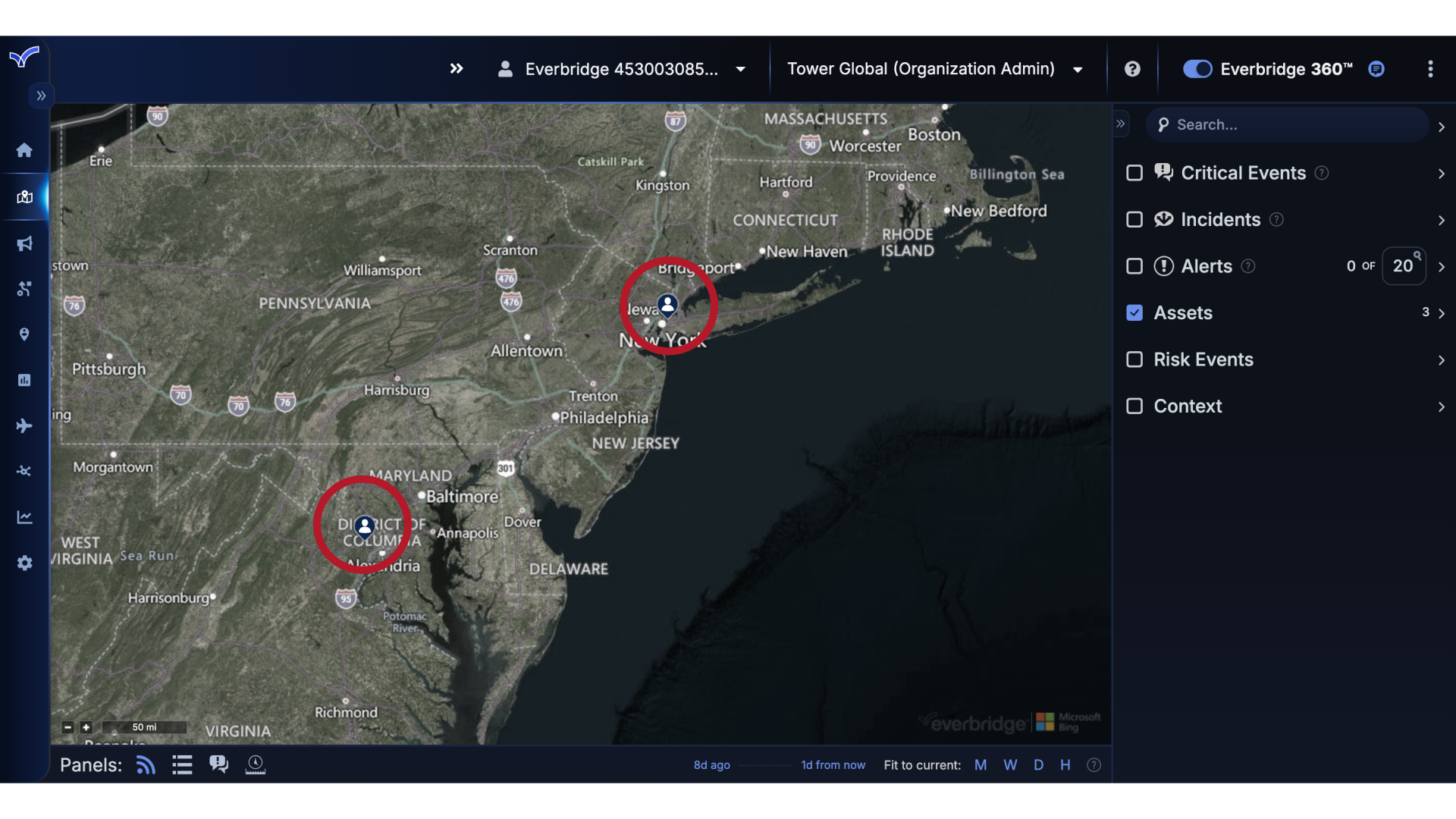Open the airplane travel icon in sidebar
1456x819 pixels.
click(x=24, y=425)
